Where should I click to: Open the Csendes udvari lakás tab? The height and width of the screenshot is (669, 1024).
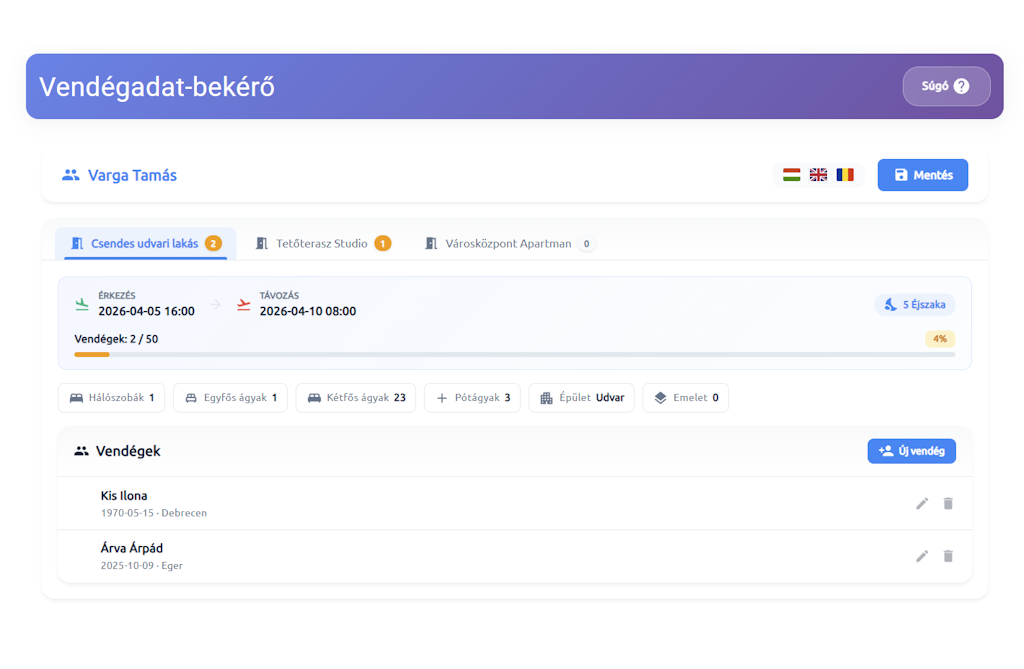click(146, 243)
